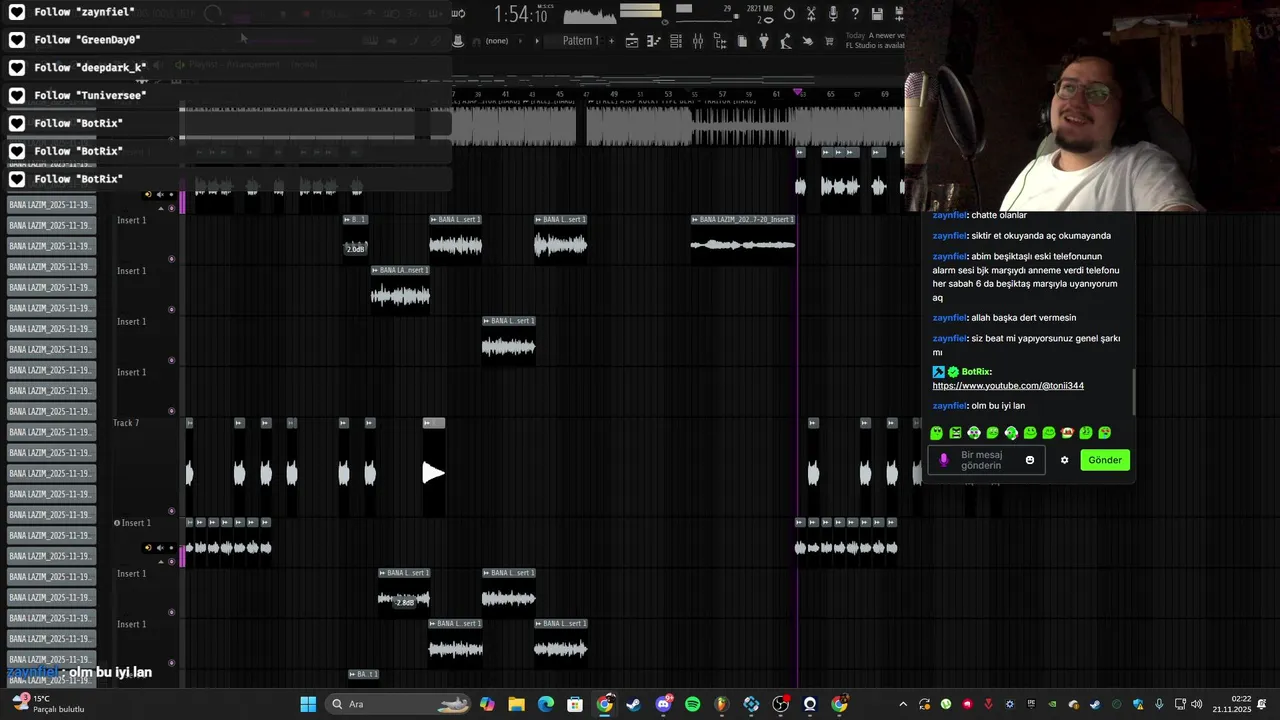Save the project with floppy icon

[x=877, y=14]
